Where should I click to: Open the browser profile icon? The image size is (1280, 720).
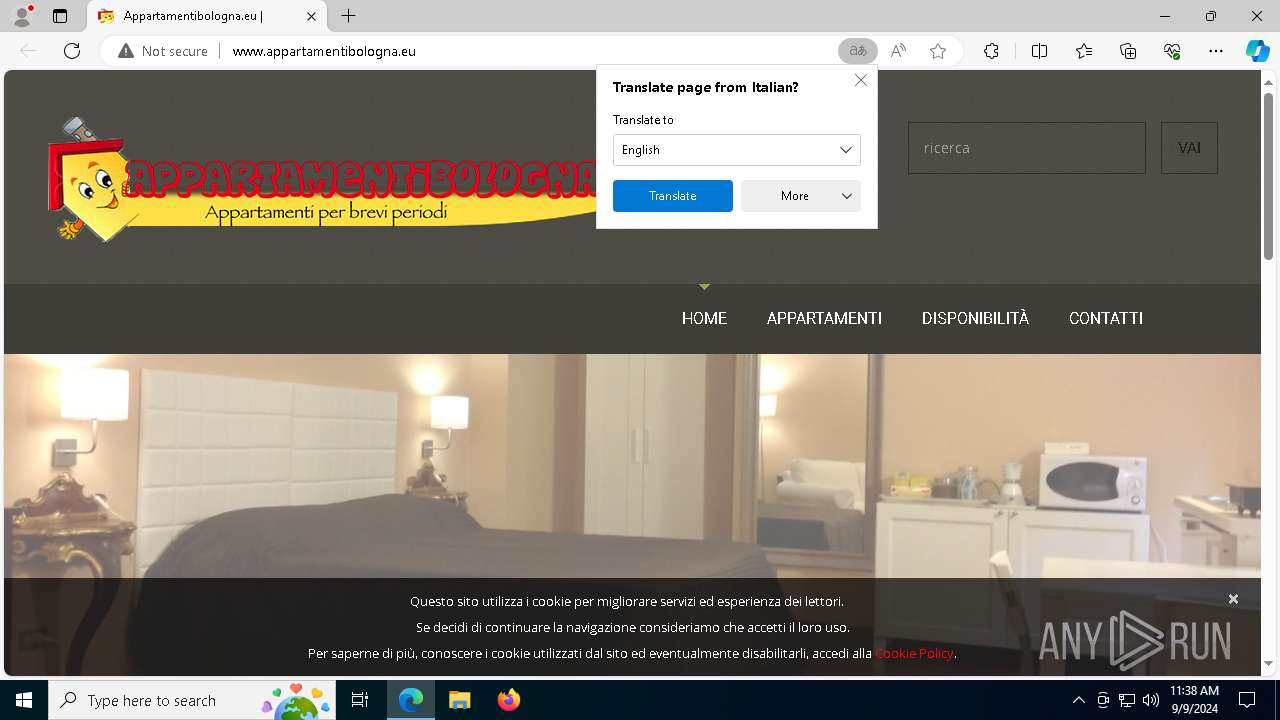pos(21,16)
